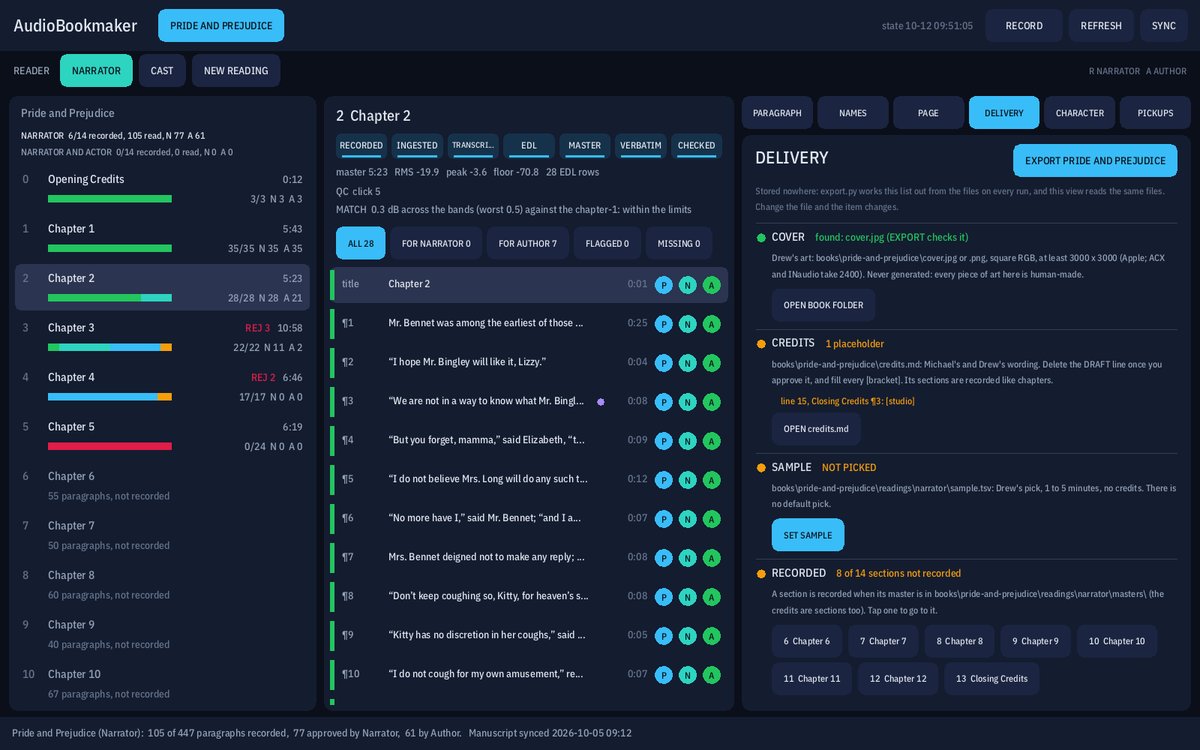Viewport: 1200px width, 750px height.
Task: Click the MASTER pipeline stage chip
Action: click(x=585, y=146)
